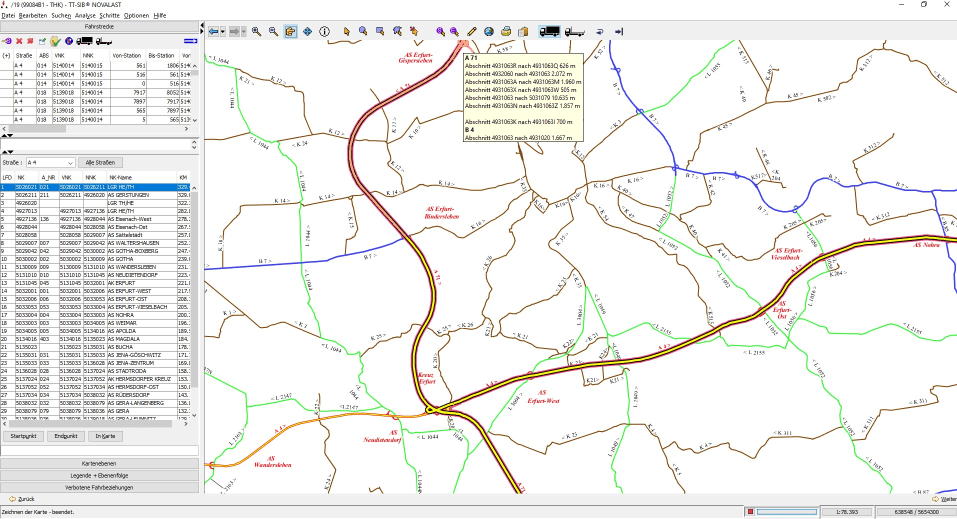This screenshot has width=957, height=519.
Task: Click the printer icon in map toolbar
Action: (x=507, y=32)
